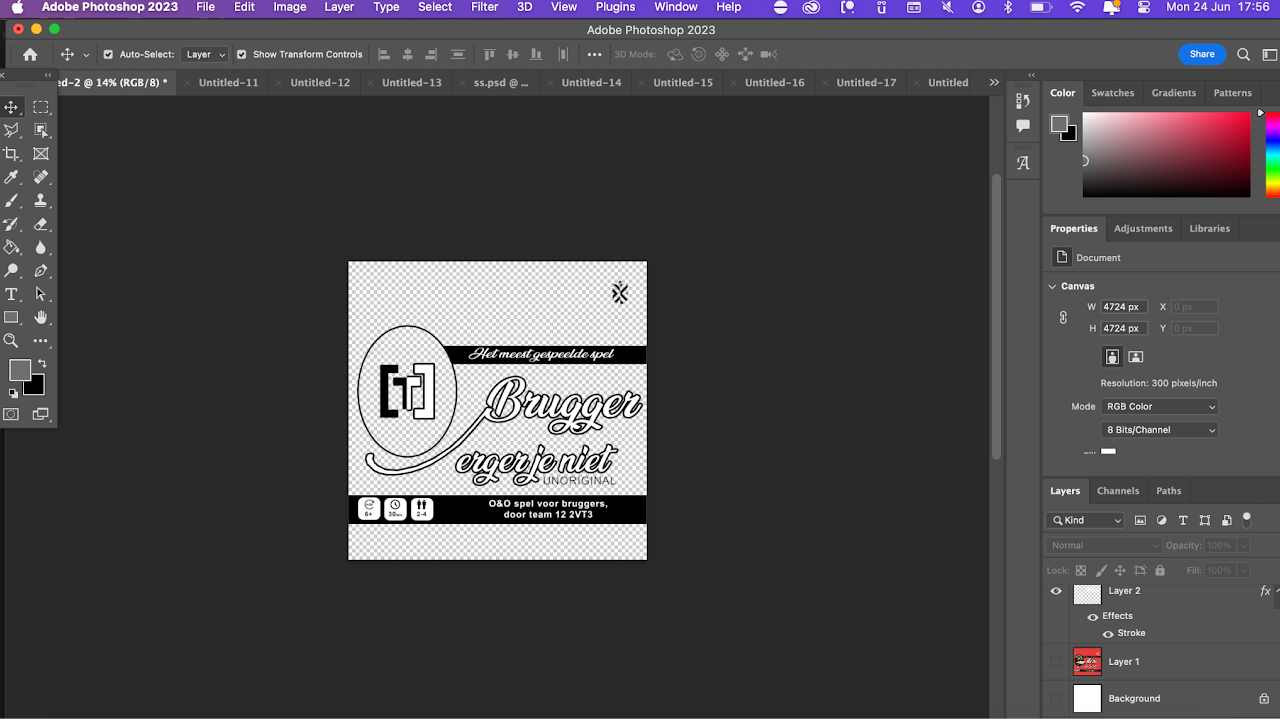Select the Brush tool
This screenshot has height=719, width=1280.
(x=12, y=201)
